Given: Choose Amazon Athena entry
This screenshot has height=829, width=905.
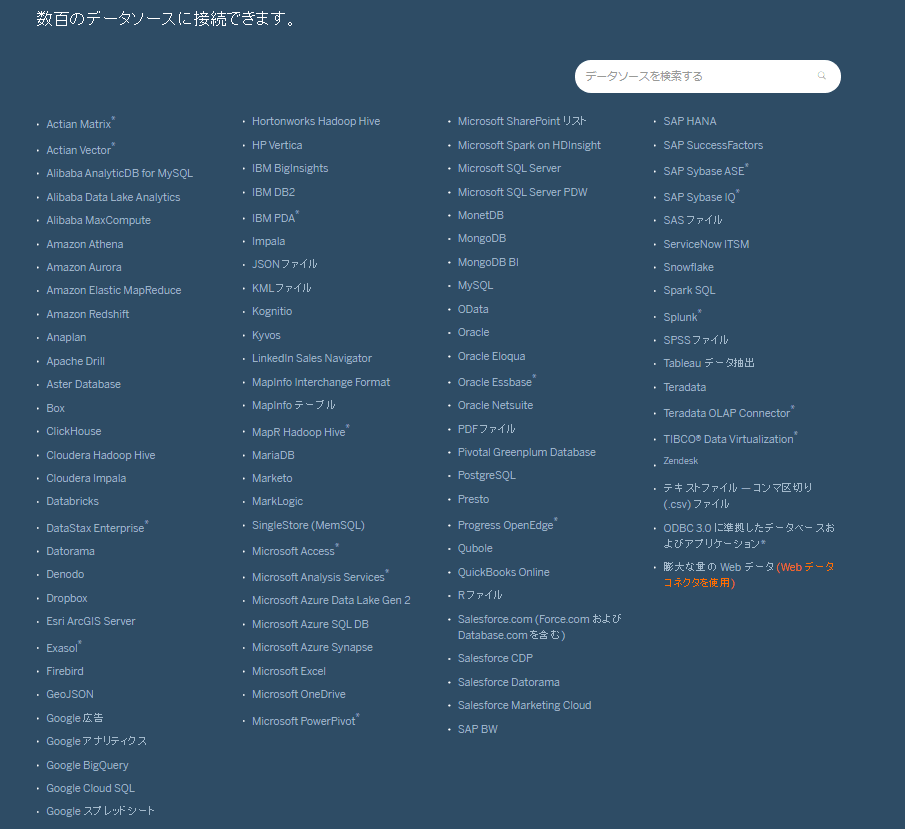Looking at the screenshot, I should click(85, 244).
